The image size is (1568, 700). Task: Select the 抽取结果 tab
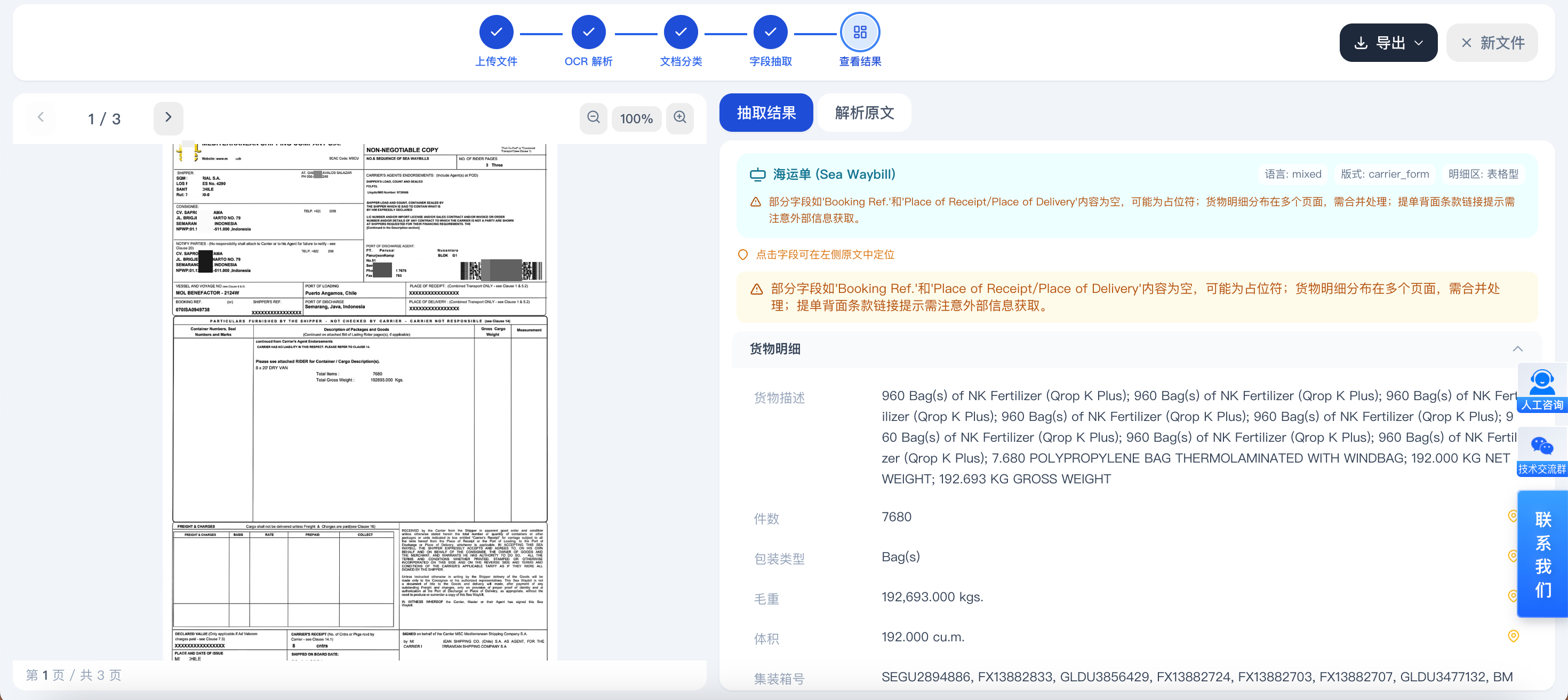click(x=766, y=113)
